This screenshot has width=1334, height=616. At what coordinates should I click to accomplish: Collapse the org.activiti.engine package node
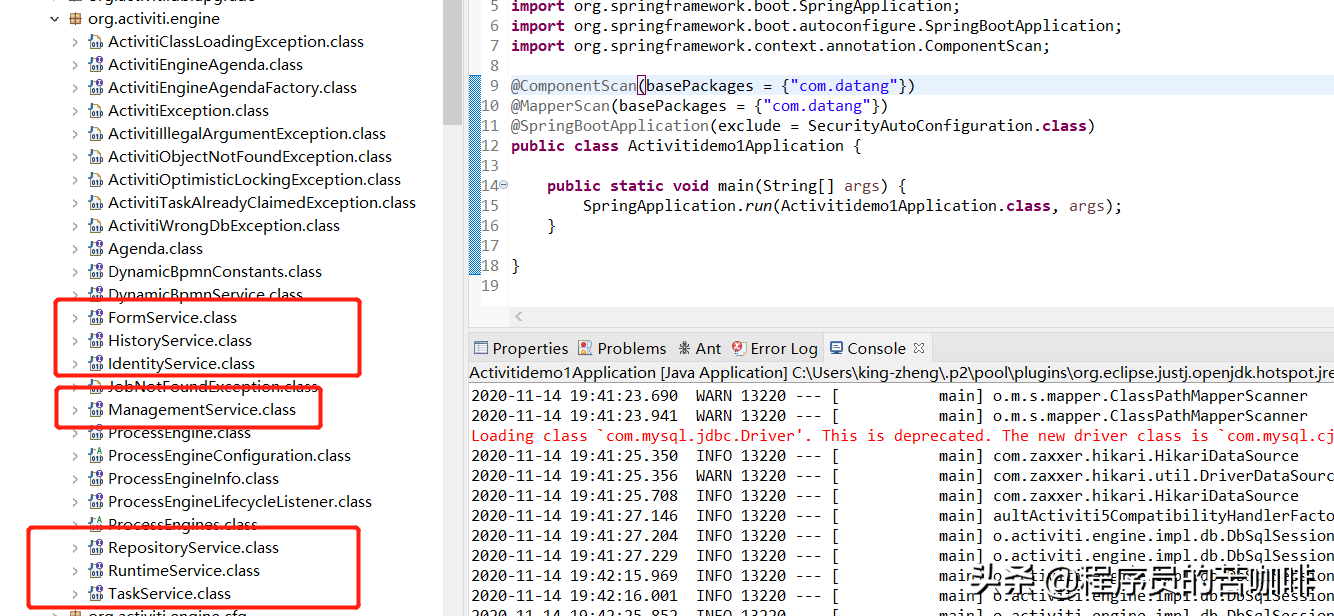54,19
